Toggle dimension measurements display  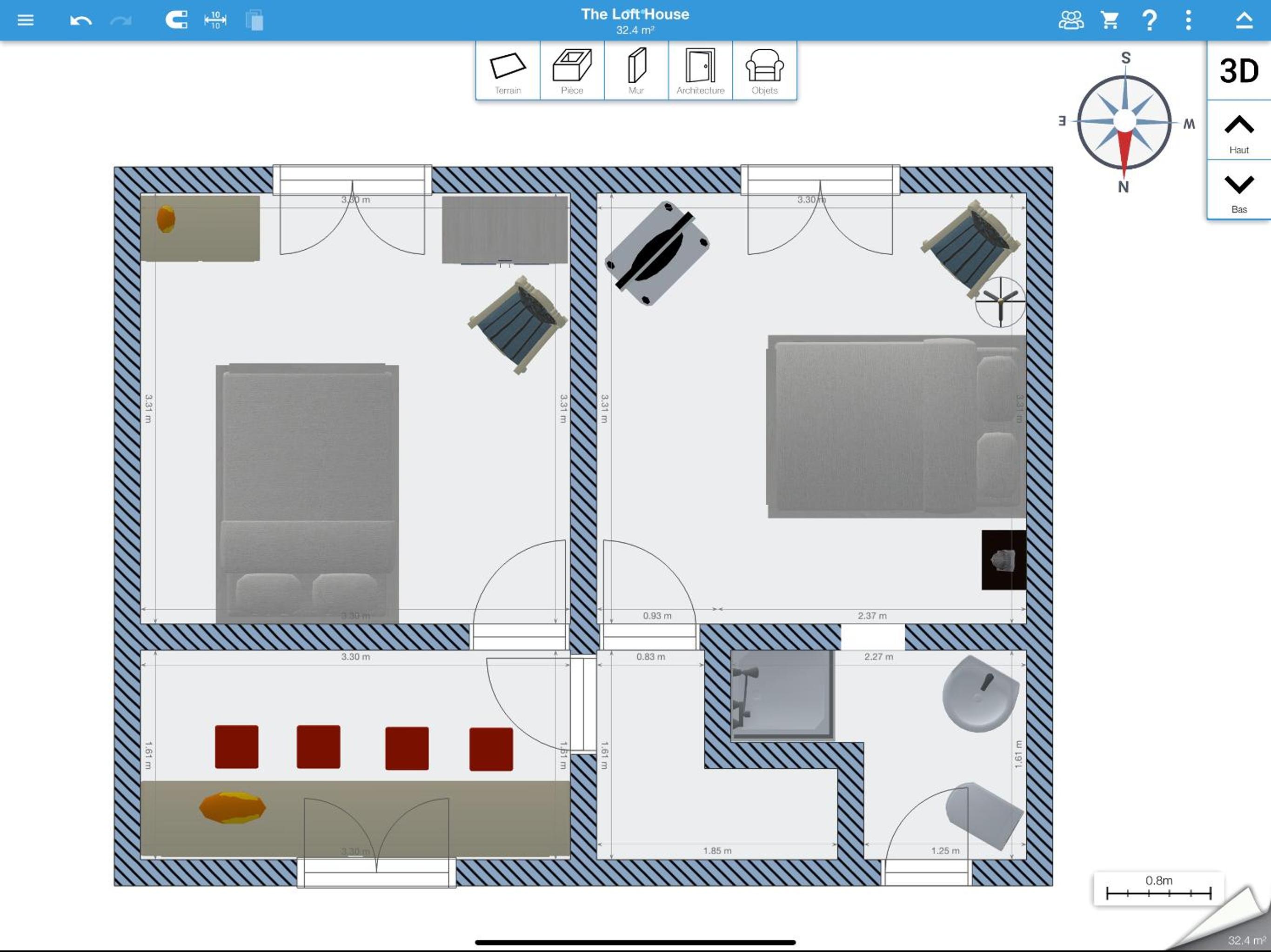(215, 20)
